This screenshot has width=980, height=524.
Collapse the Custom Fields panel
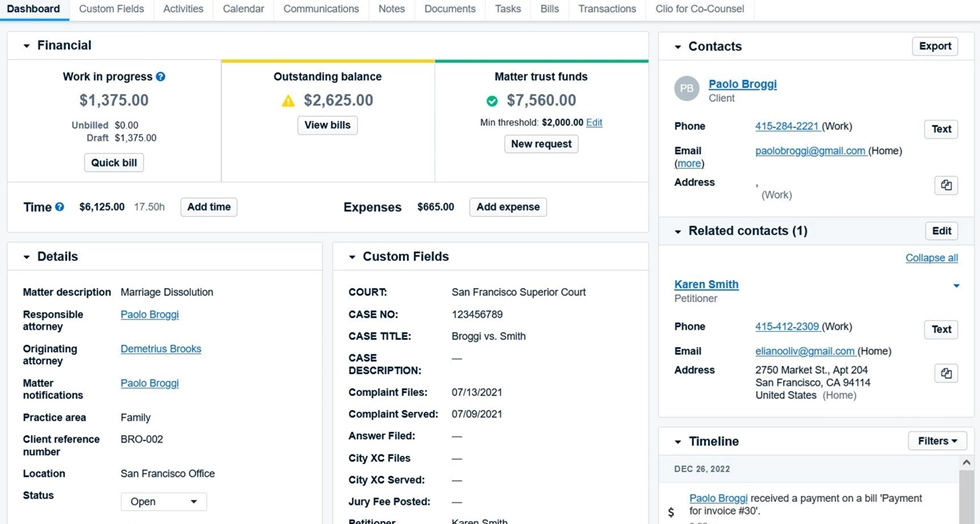point(352,257)
